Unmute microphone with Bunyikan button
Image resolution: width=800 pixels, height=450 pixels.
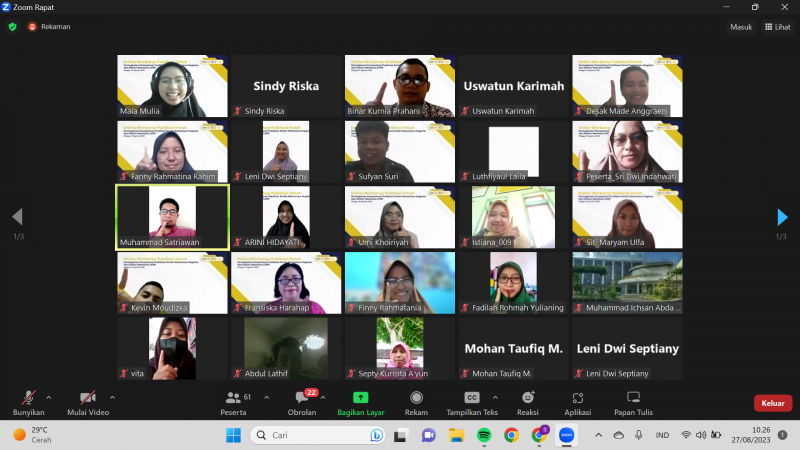point(28,400)
